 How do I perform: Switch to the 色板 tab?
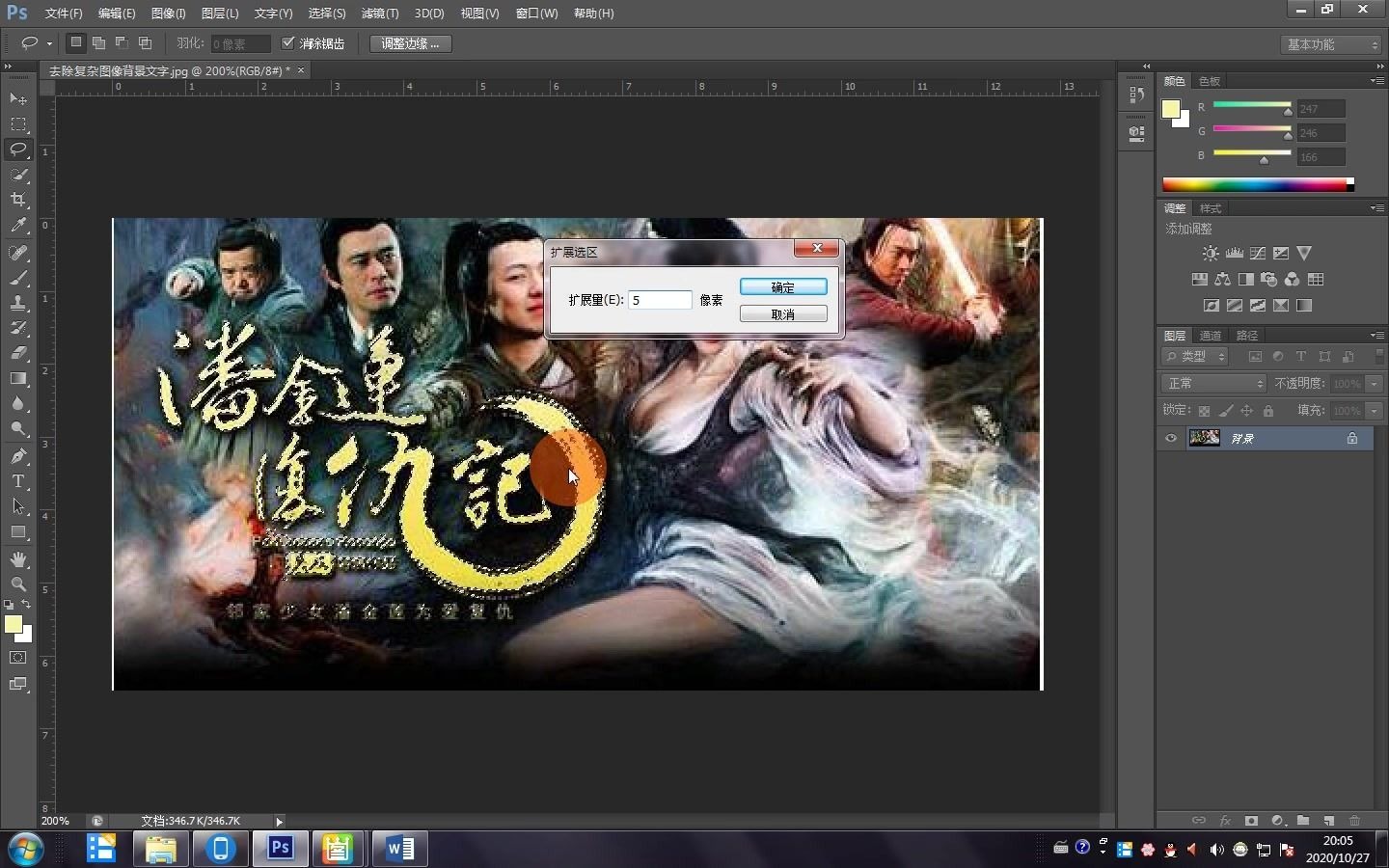click(1210, 81)
